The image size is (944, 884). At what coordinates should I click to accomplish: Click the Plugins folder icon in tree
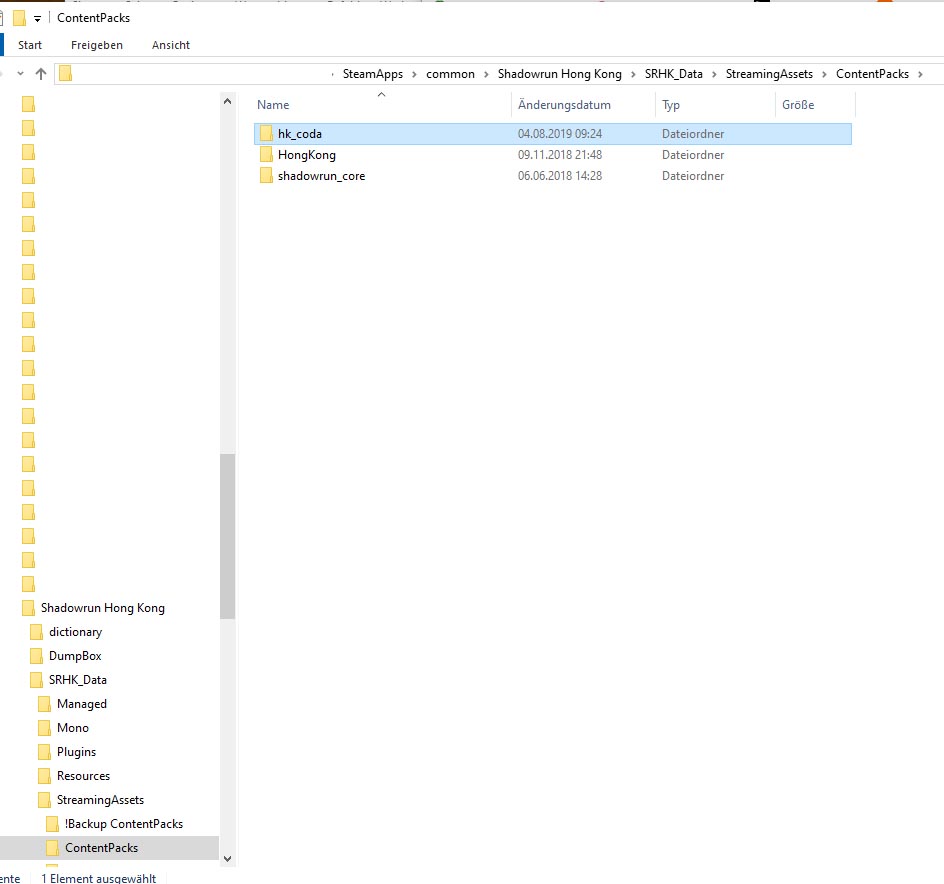coord(44,752)
